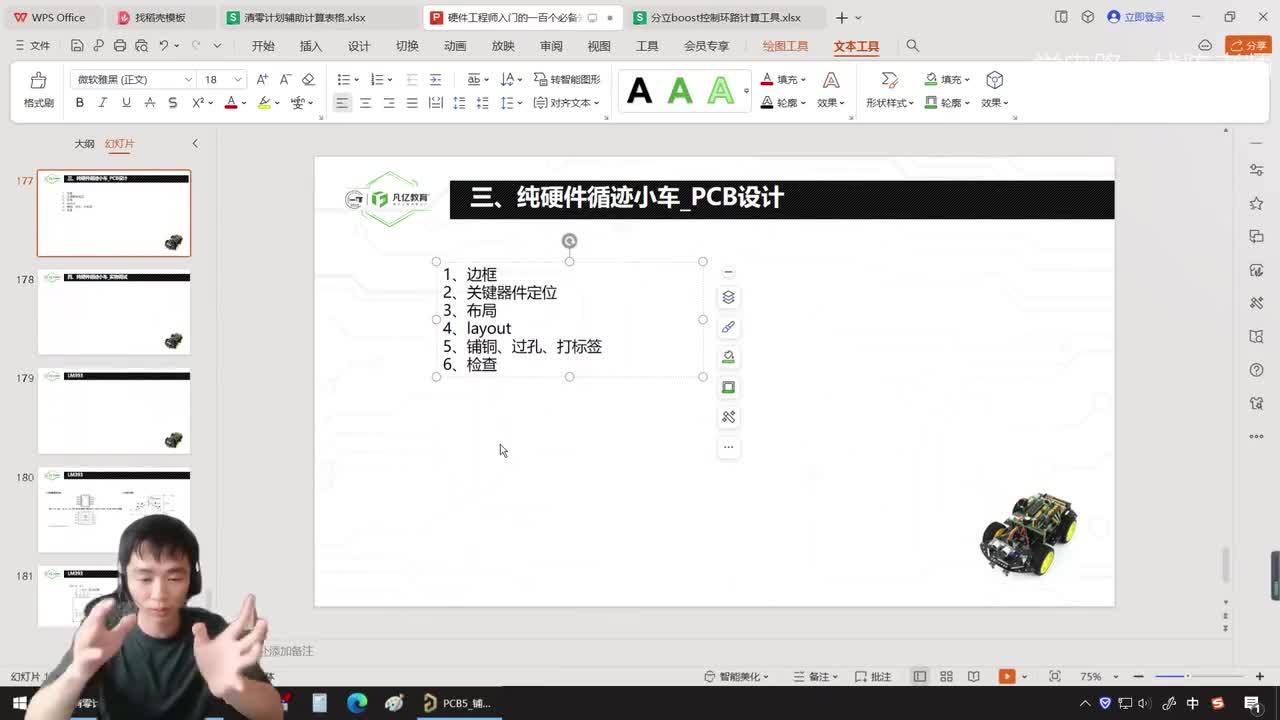This screenshot has width=1280, height=720.
Task: Enable right text alignment
Action: [x=389, y=103]
